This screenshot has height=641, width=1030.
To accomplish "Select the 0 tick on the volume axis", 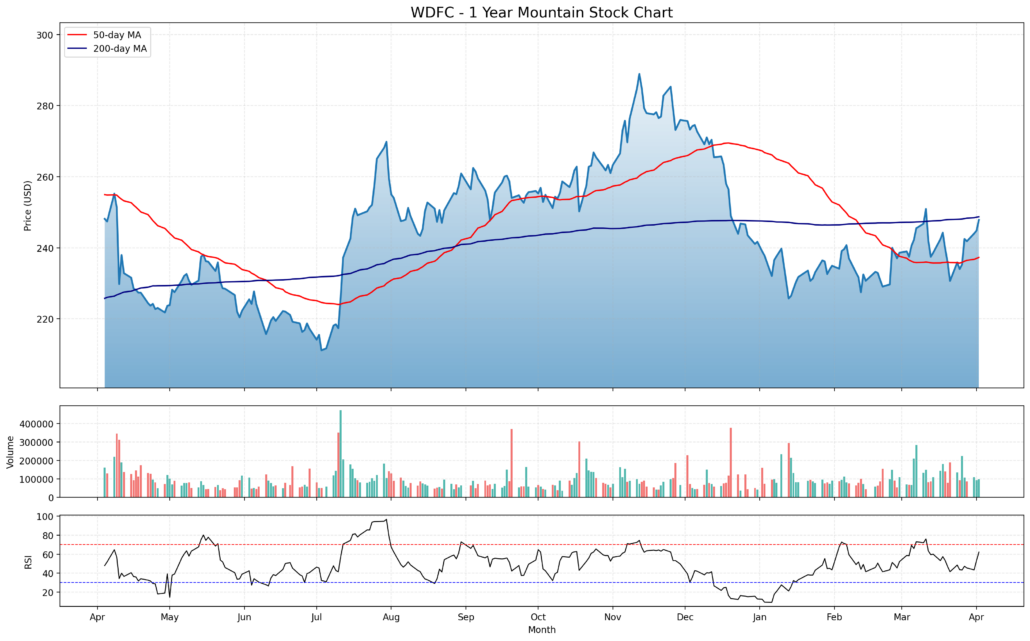I will [51, 498].
